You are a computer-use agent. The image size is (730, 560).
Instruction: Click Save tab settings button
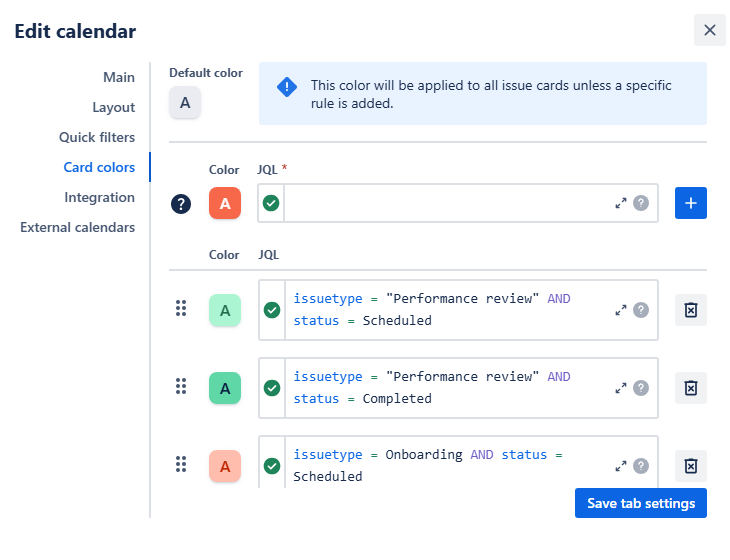[640, 503]
